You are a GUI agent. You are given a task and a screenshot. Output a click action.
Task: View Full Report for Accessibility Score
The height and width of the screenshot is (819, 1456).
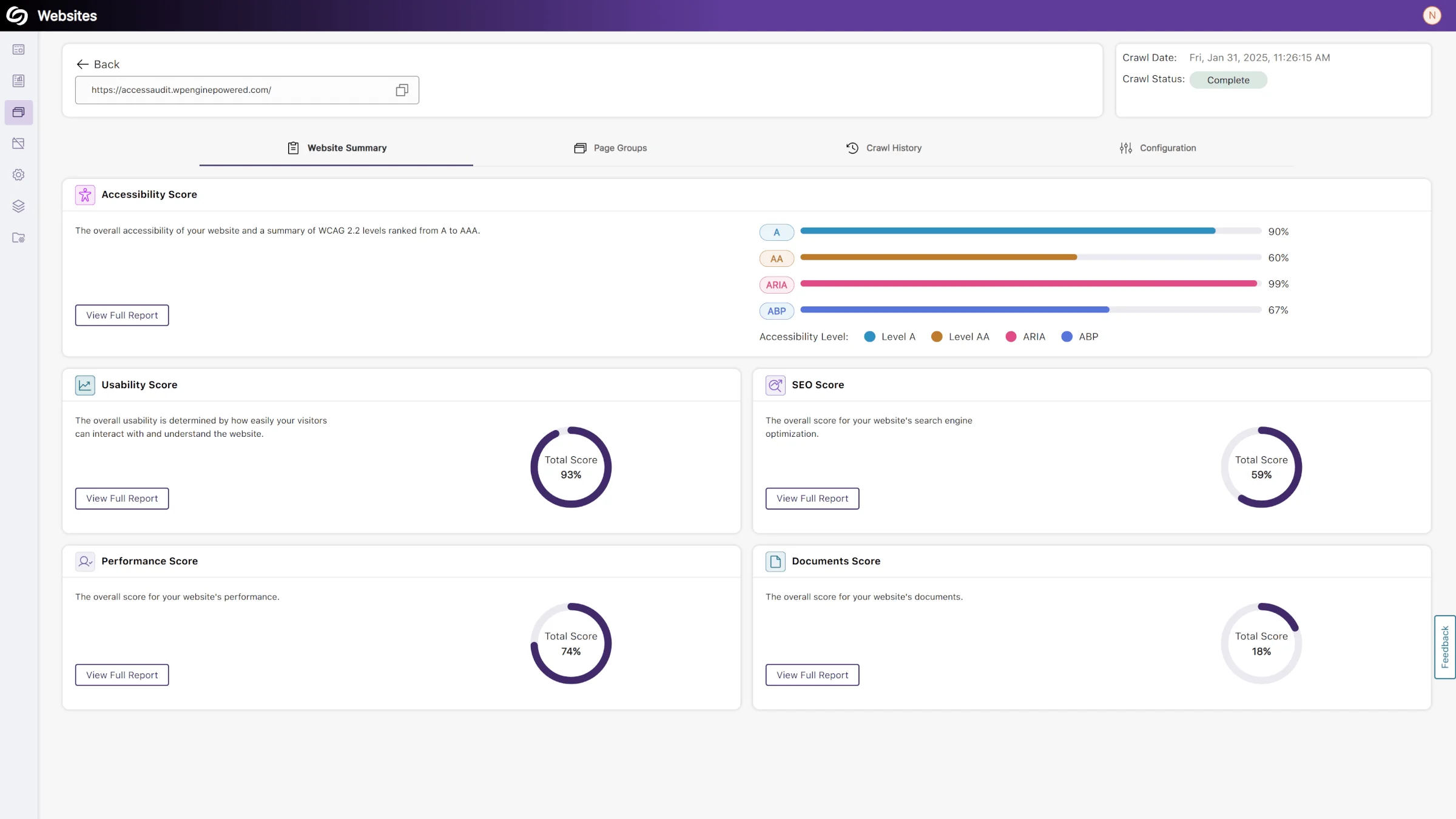(122, 315)
